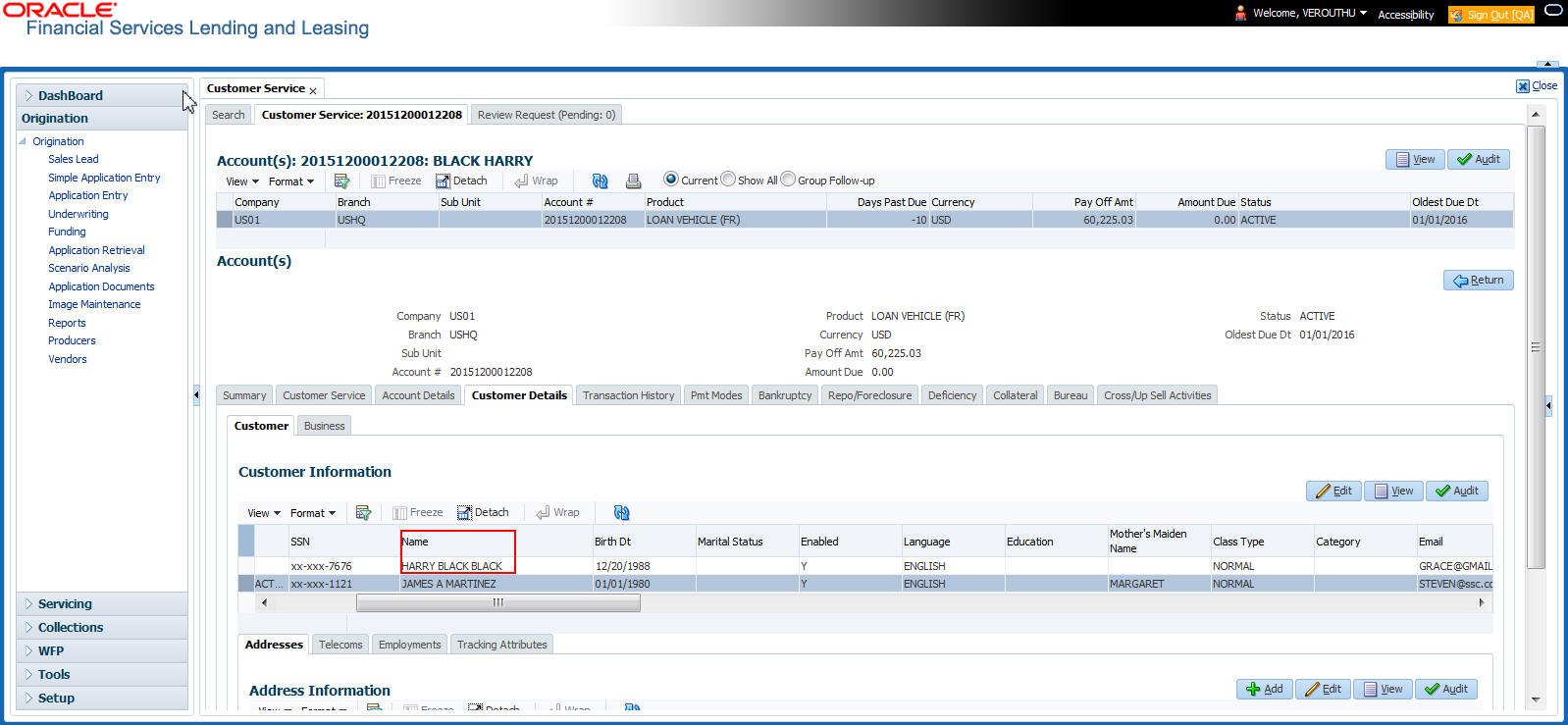Click Add in Address Information
The image size is (1568, 725).
1265,689
